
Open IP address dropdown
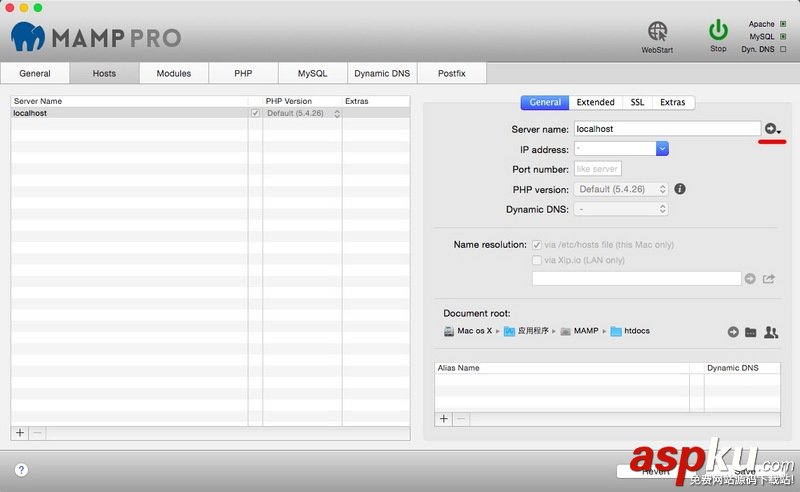[x=662, y=149]
